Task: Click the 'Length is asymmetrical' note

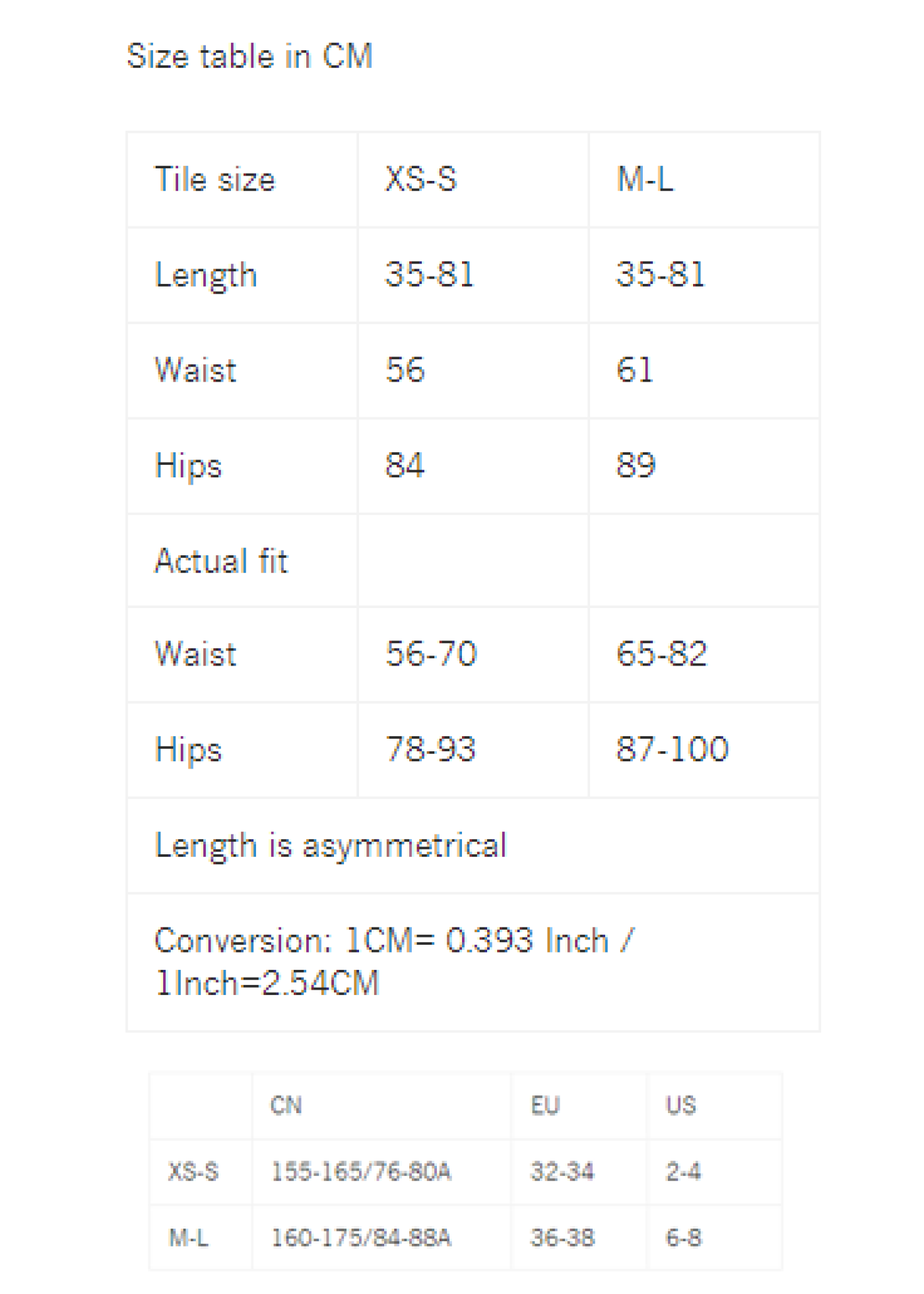Action: (x=330, y=846)
